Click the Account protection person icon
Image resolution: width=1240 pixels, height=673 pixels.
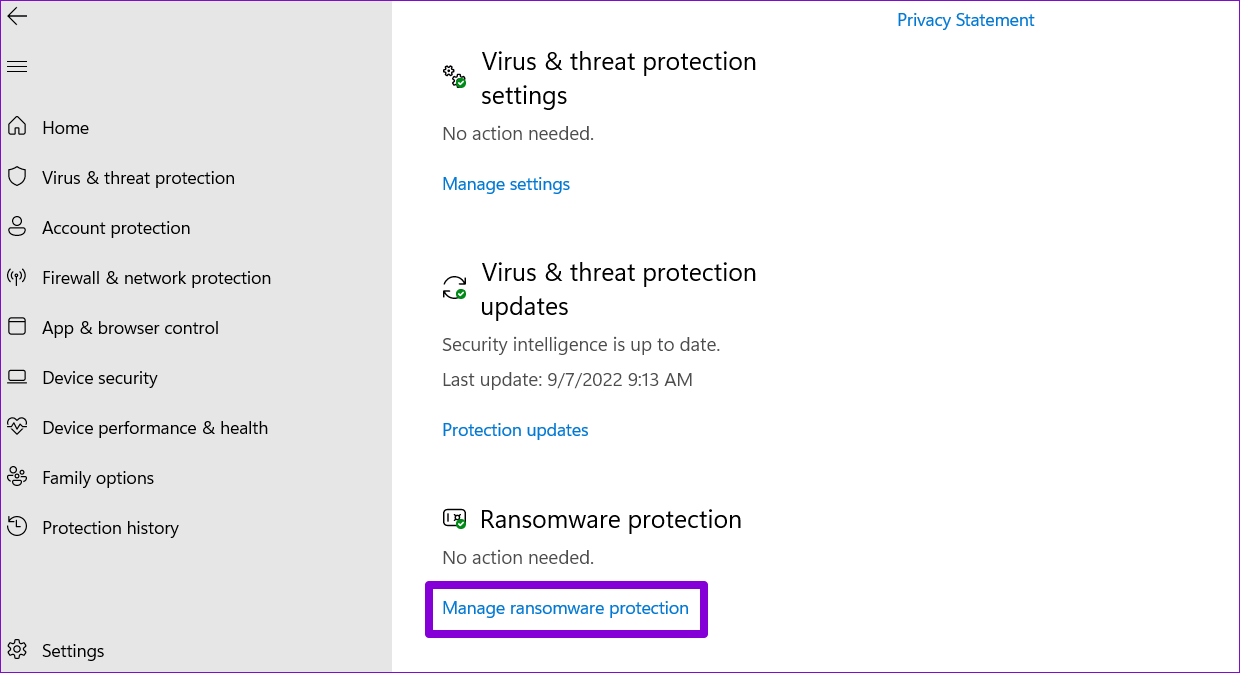tap(17, 227)
